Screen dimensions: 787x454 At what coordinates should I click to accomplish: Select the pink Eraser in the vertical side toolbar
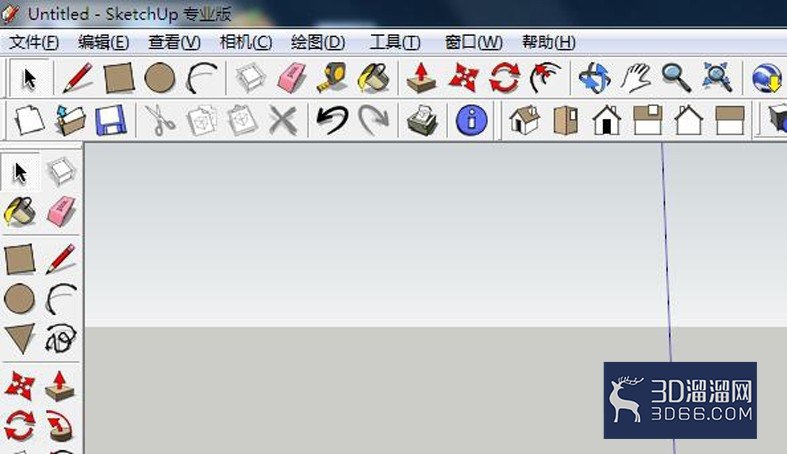61,212
